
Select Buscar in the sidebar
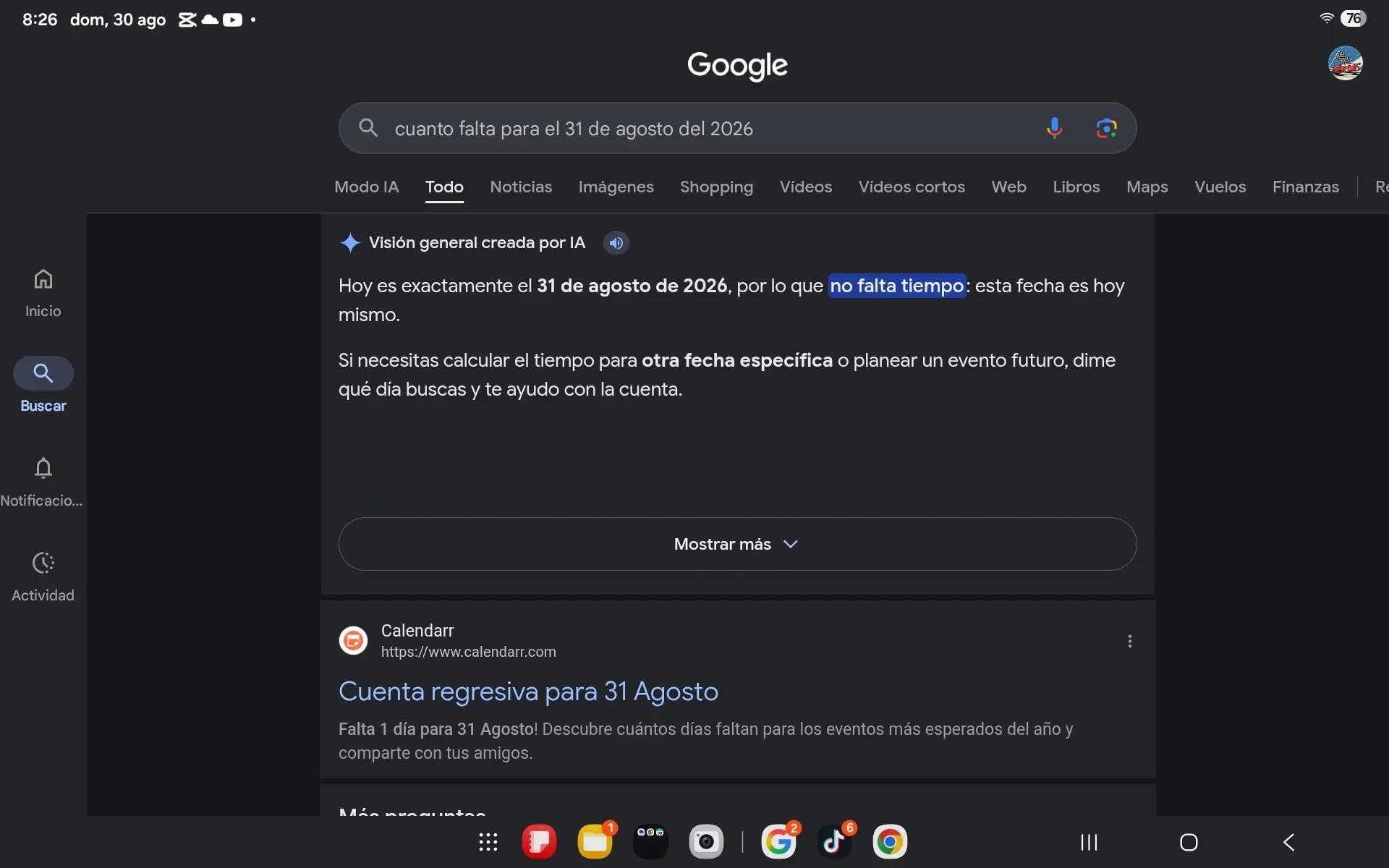[43, 386]
